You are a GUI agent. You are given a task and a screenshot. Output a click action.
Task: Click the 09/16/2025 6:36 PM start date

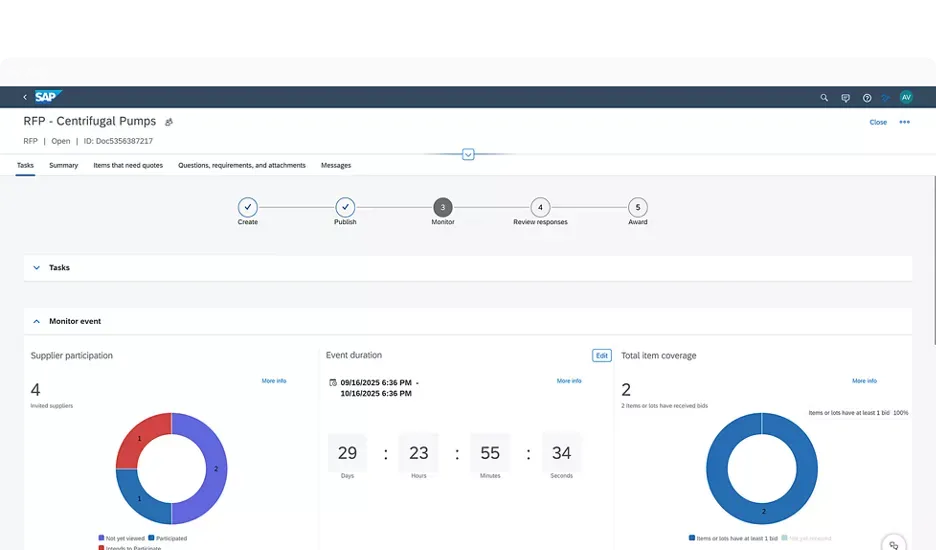[376, 383]
